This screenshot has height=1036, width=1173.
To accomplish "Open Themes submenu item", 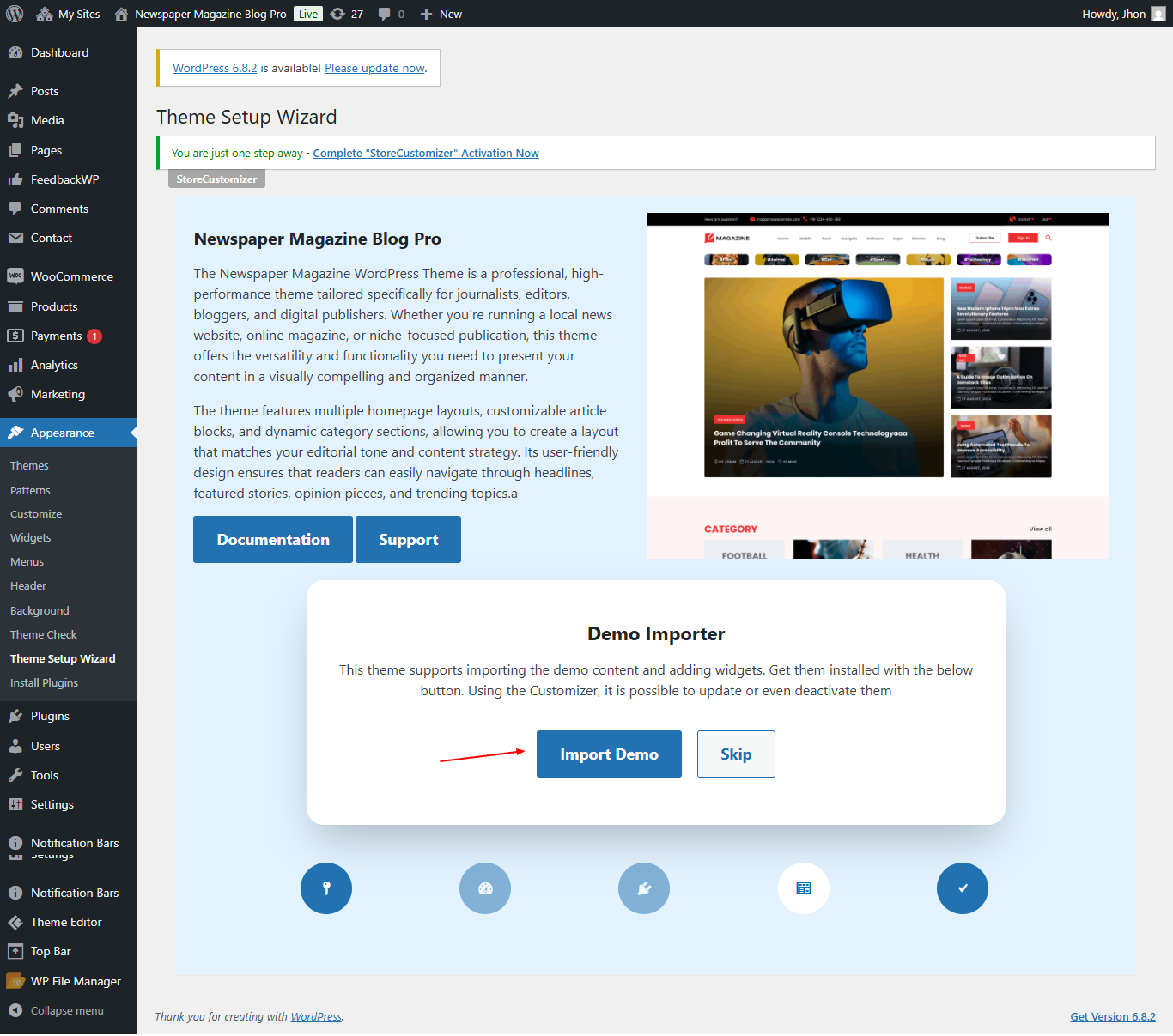I will tap(29, 465).
